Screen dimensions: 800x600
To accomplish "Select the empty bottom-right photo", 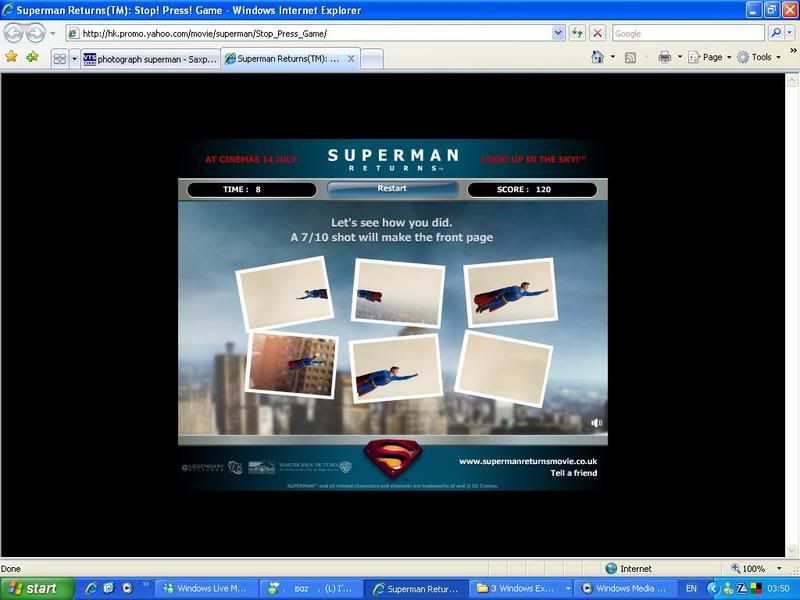I will click(x=503, y=368).
